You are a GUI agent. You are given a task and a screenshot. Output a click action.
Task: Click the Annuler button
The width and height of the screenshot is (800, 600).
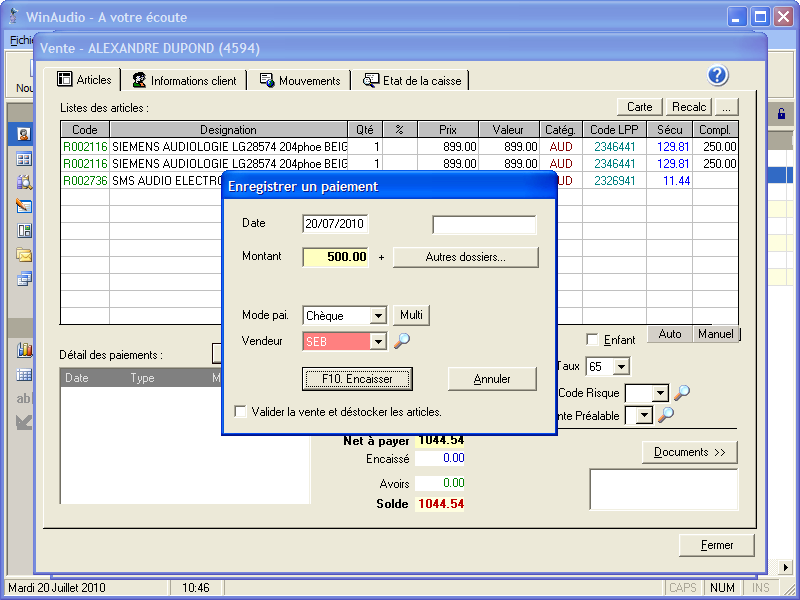[492, 379]
